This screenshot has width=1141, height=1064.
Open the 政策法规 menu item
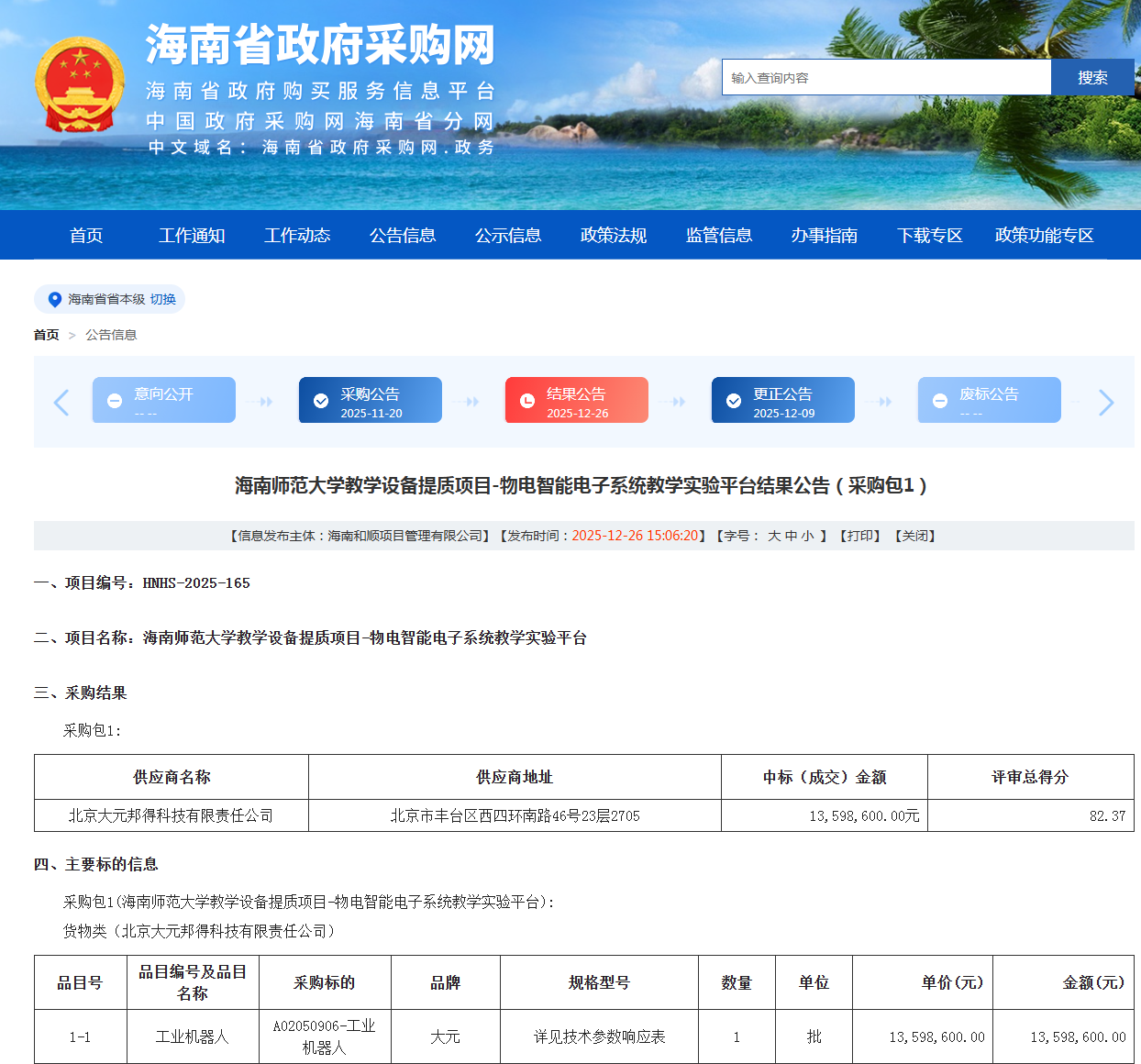(612, 235)
